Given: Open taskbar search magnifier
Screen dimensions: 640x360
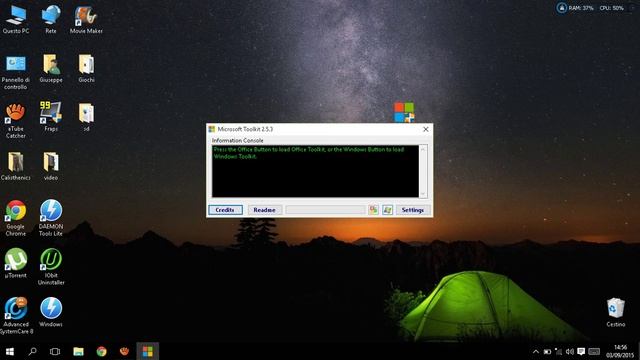Looking at the screenshot, I should point(32,351).
